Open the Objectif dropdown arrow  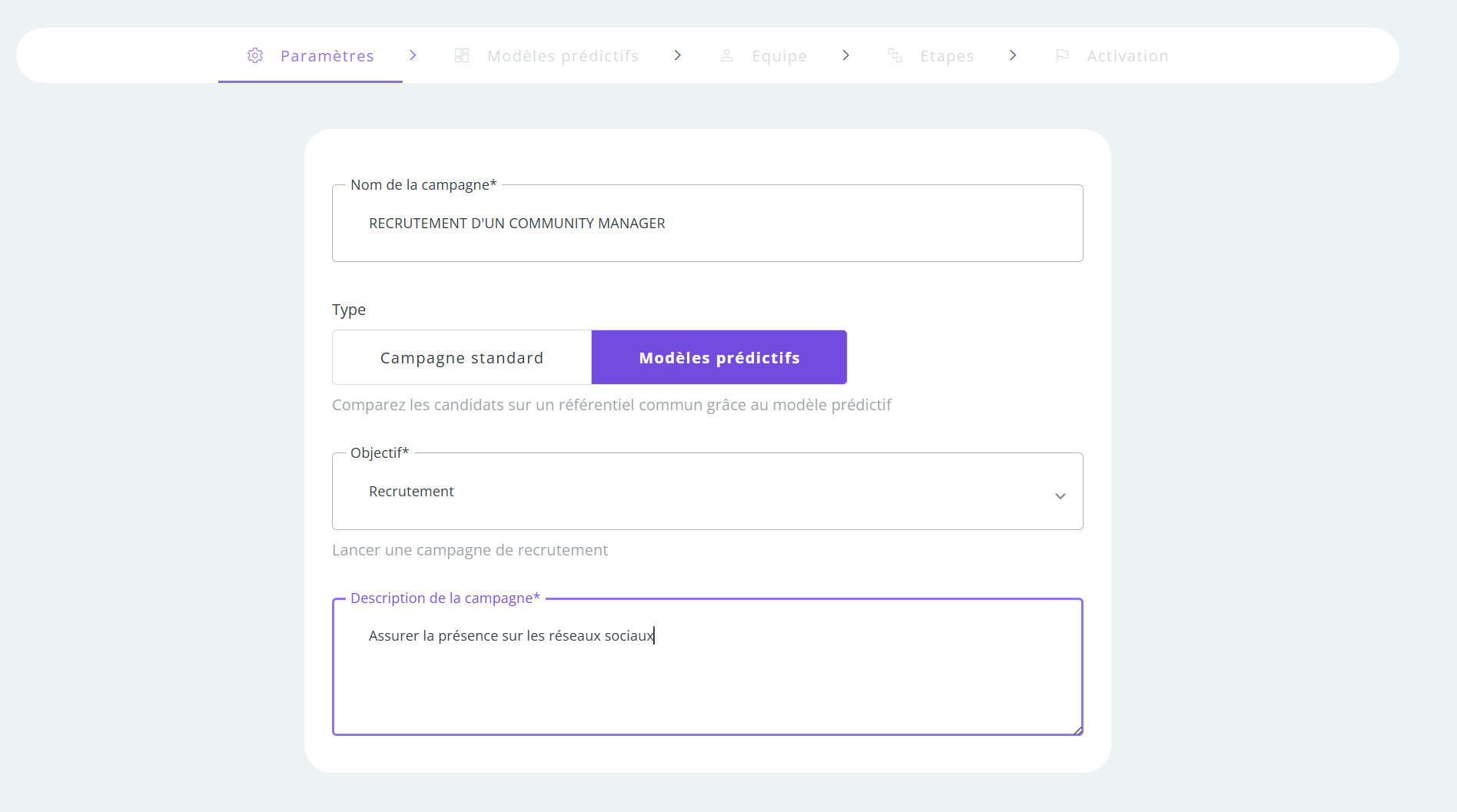coord(1060,496)
